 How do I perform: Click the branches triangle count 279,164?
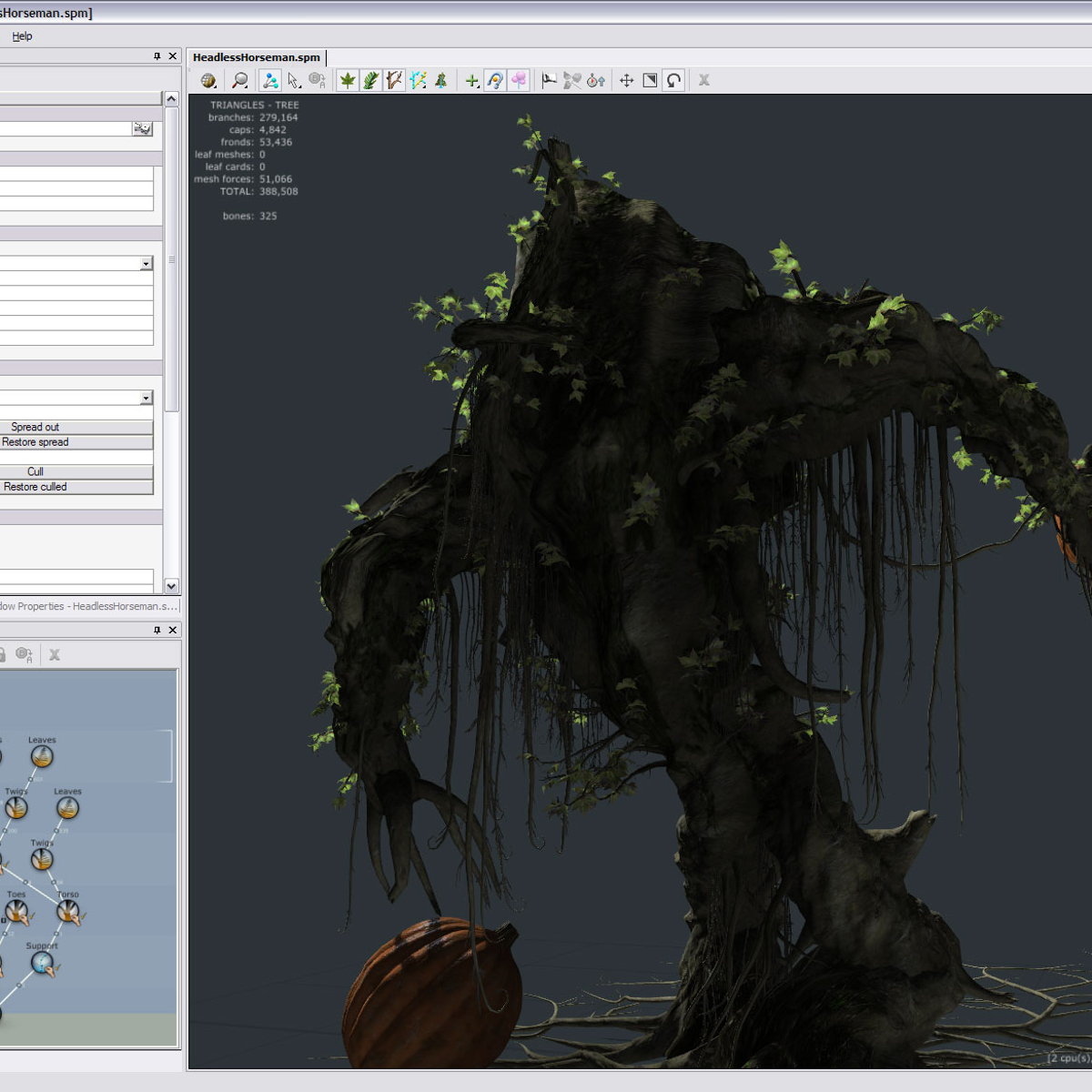pos(278,117)
